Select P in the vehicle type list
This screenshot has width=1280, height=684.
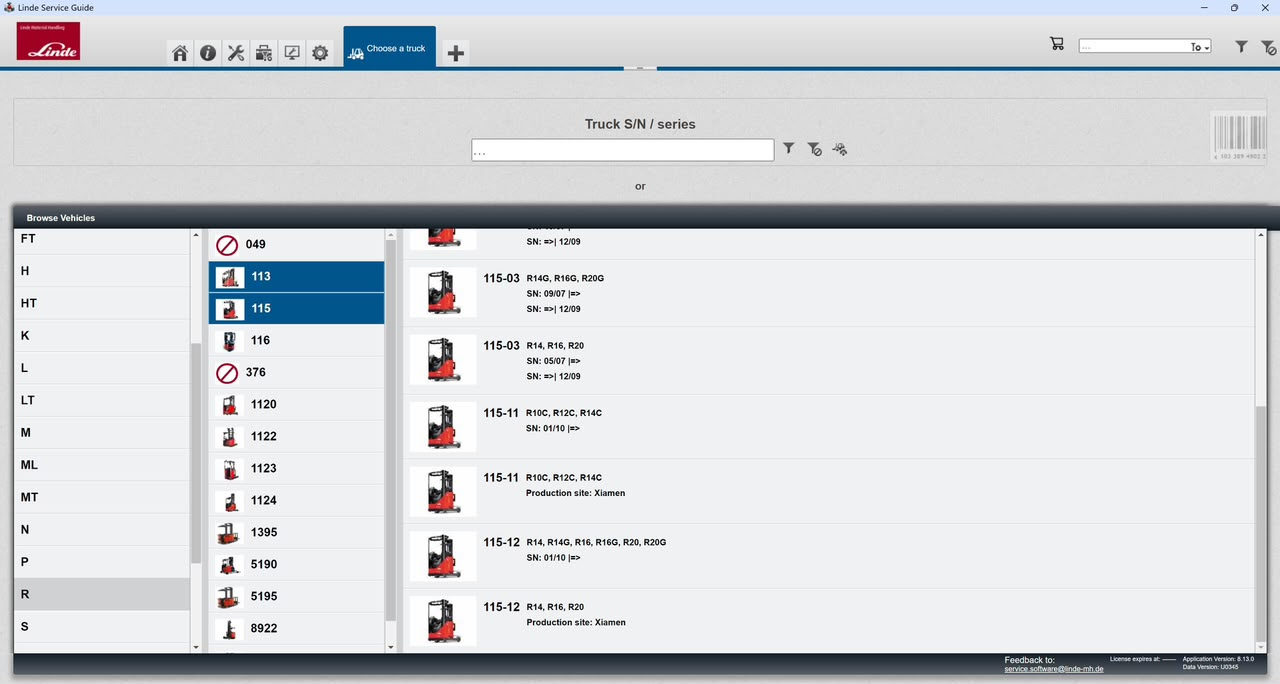click(102, 562)
